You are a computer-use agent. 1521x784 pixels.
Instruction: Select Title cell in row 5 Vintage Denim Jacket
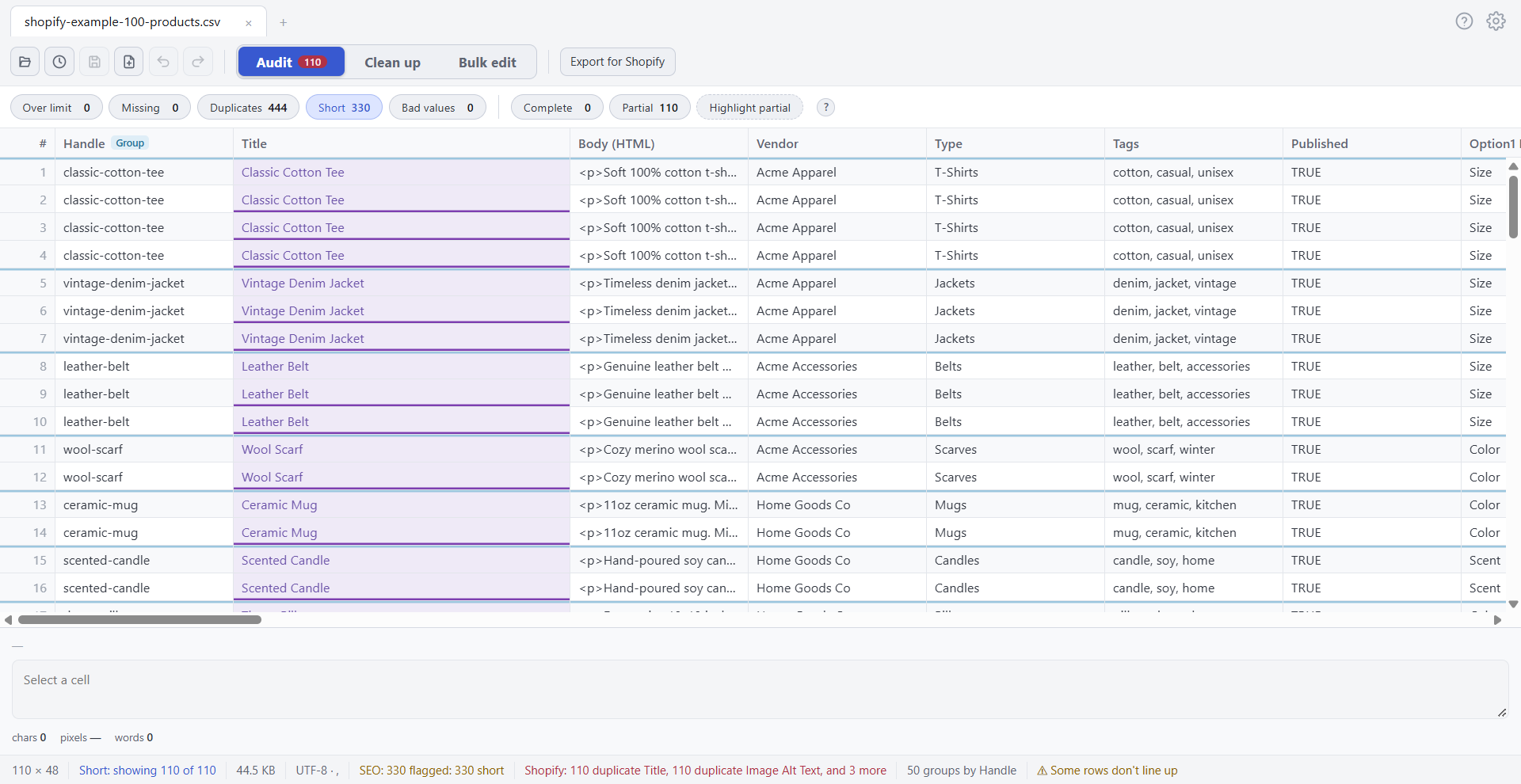(401, 283)
